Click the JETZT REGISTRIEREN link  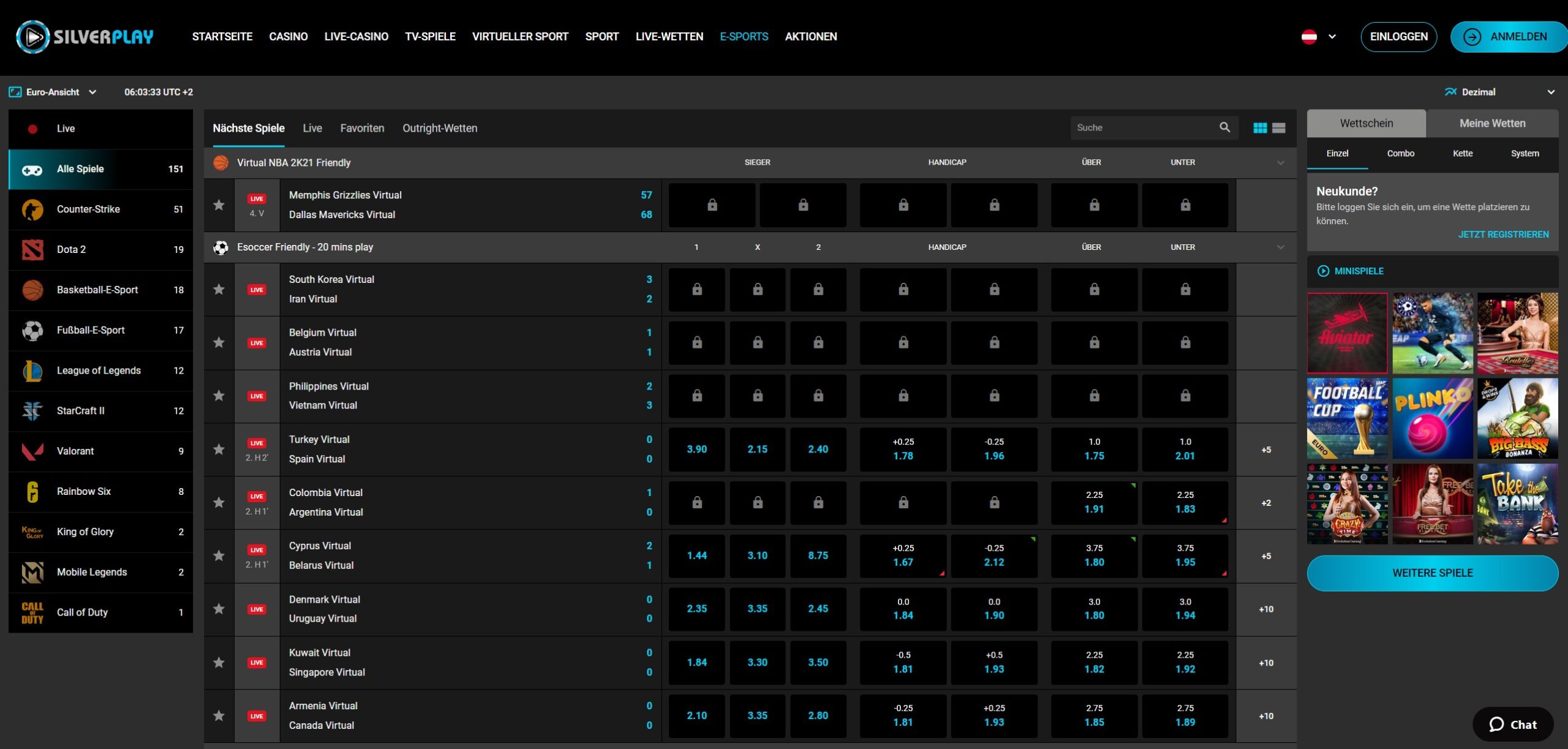click(x=1503, y=235)
